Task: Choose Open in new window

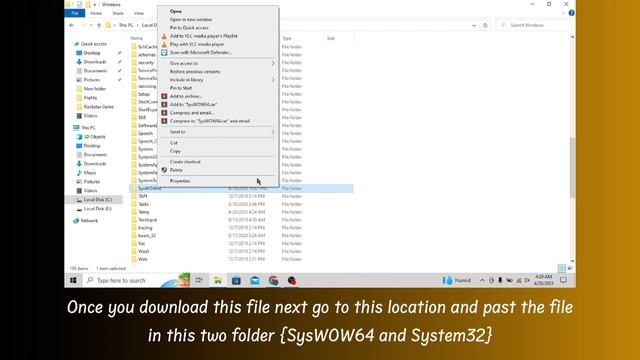Action: tap(191, 20)
